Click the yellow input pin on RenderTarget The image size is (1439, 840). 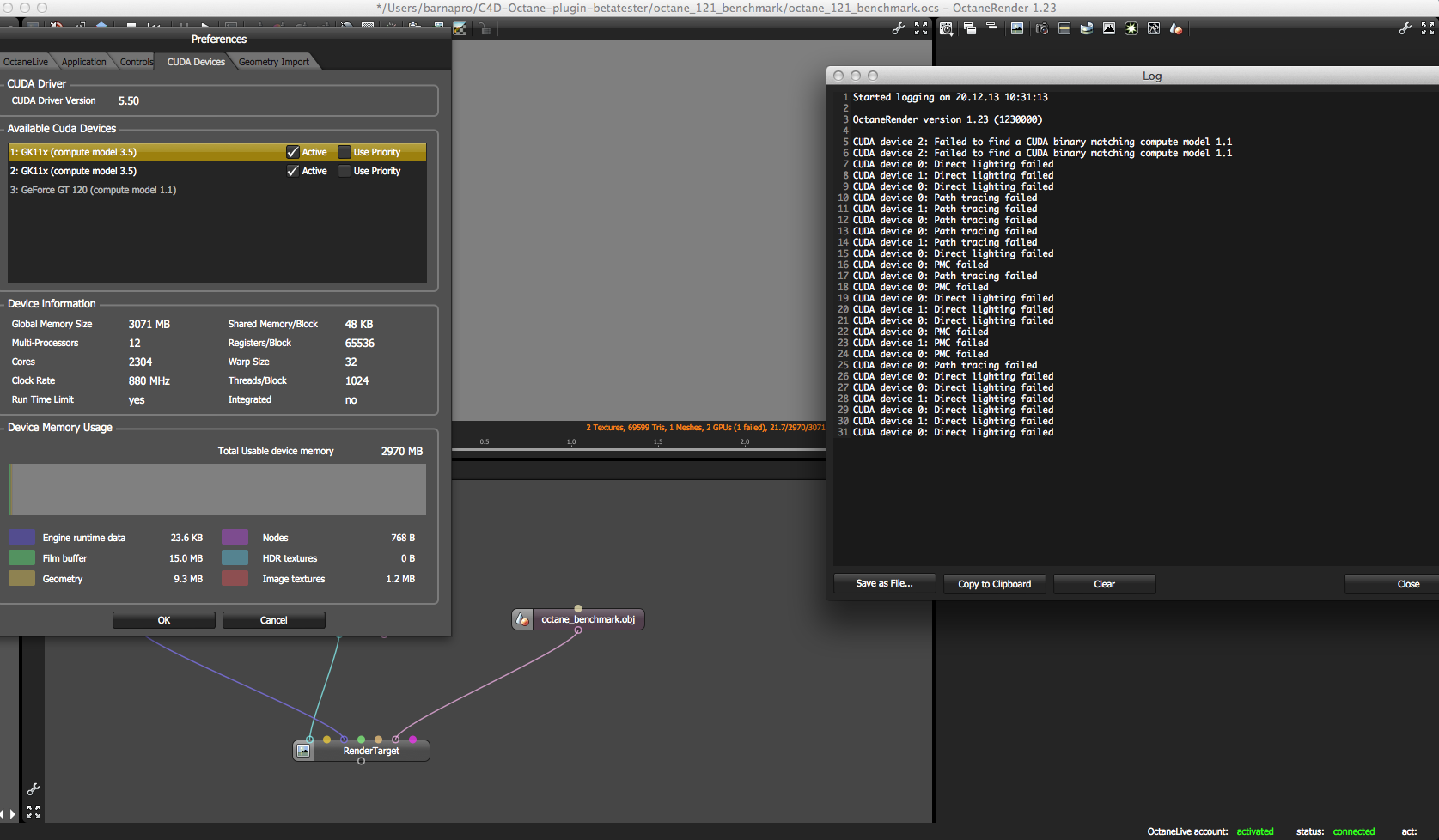(x=326, y=740)
